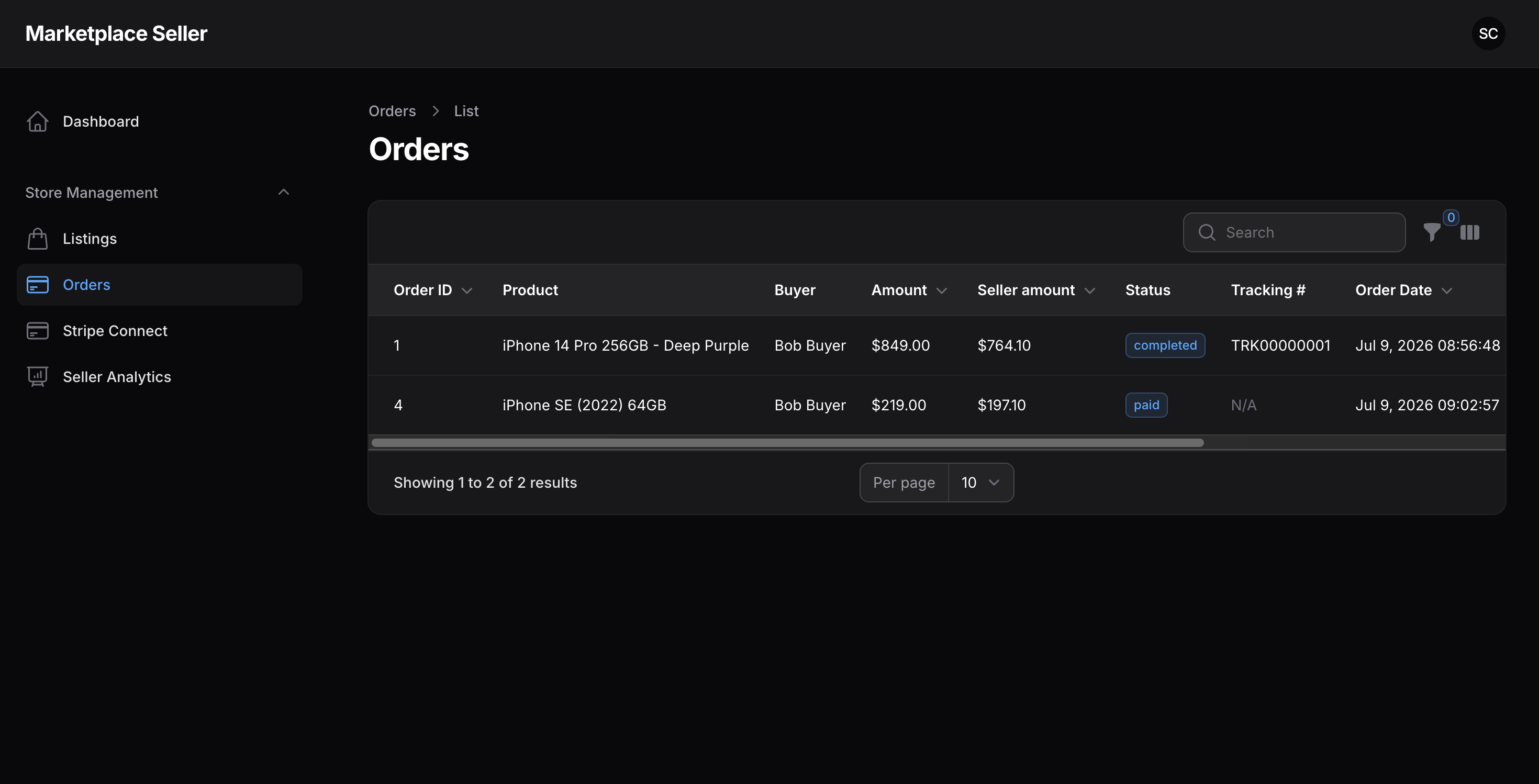The width and height of the screenshot is (1539, 784).
Task: Go to Dashboard in sidebar
Action: point(160,121)
